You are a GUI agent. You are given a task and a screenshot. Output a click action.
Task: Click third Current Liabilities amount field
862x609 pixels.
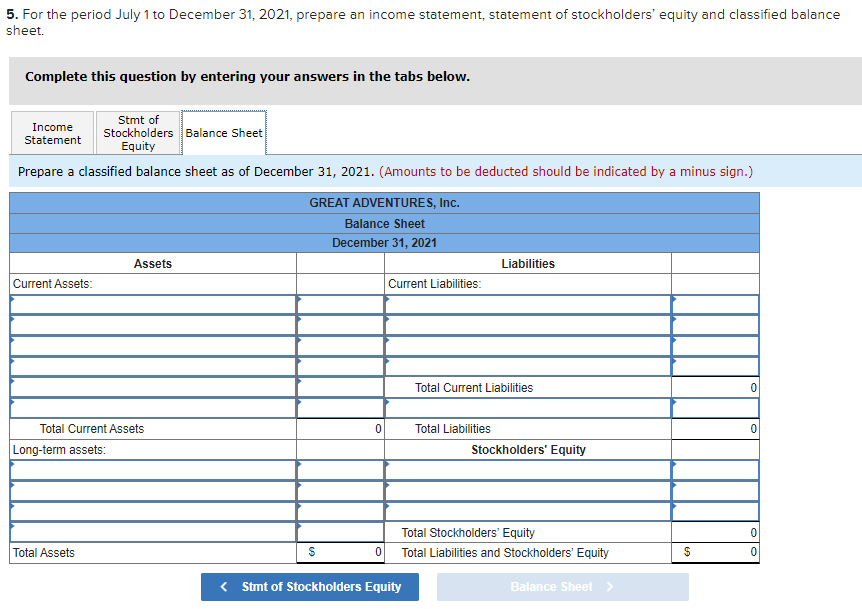click(x=715, y=346)
